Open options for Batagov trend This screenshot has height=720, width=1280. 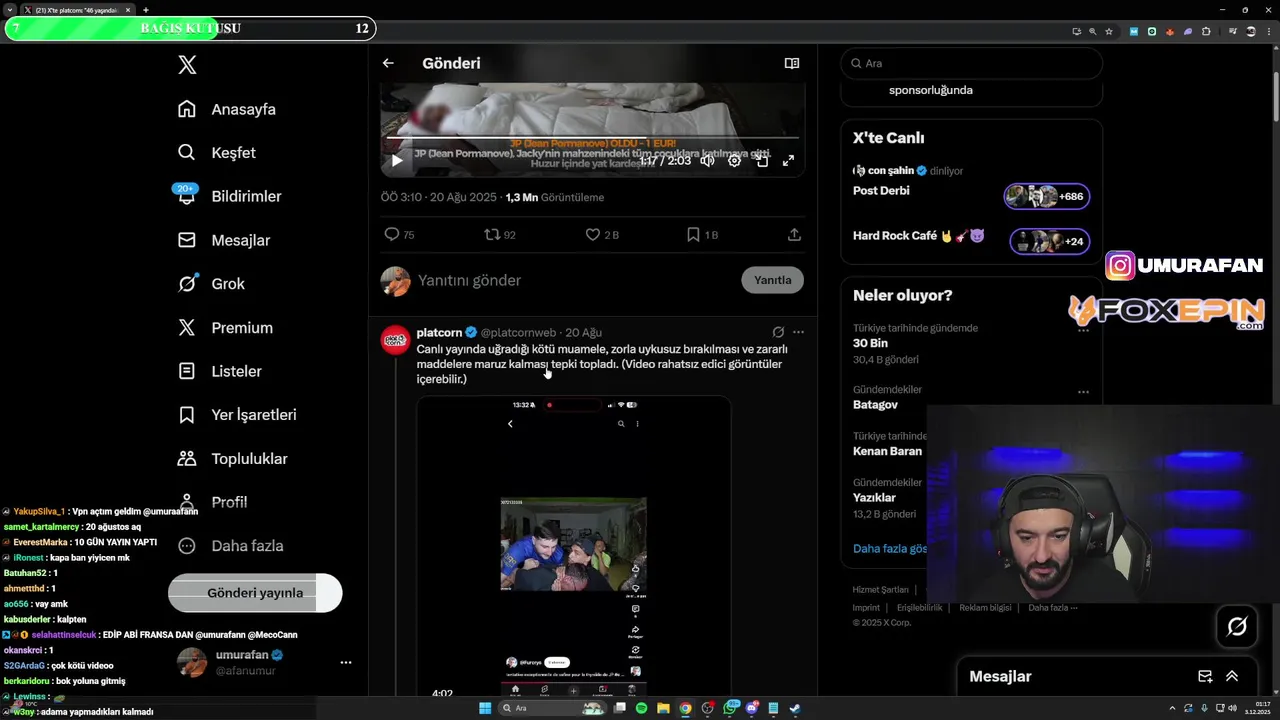1083,392
